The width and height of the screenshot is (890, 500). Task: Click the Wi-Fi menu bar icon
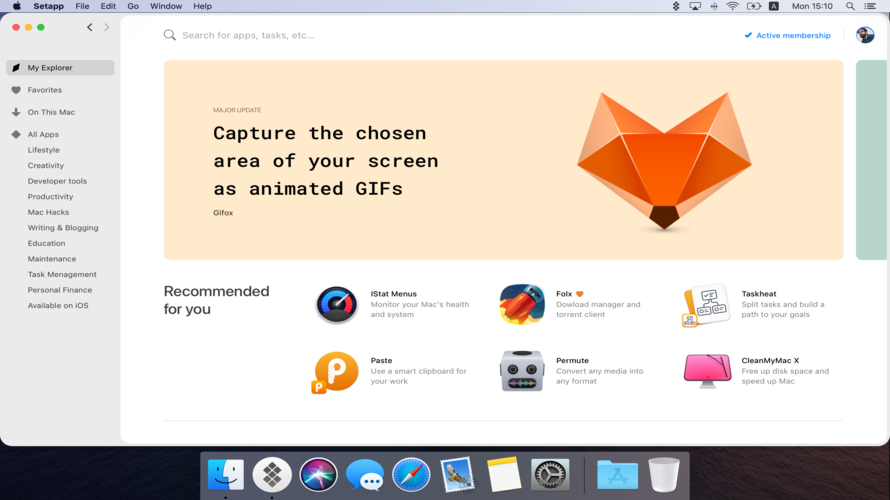733,6
